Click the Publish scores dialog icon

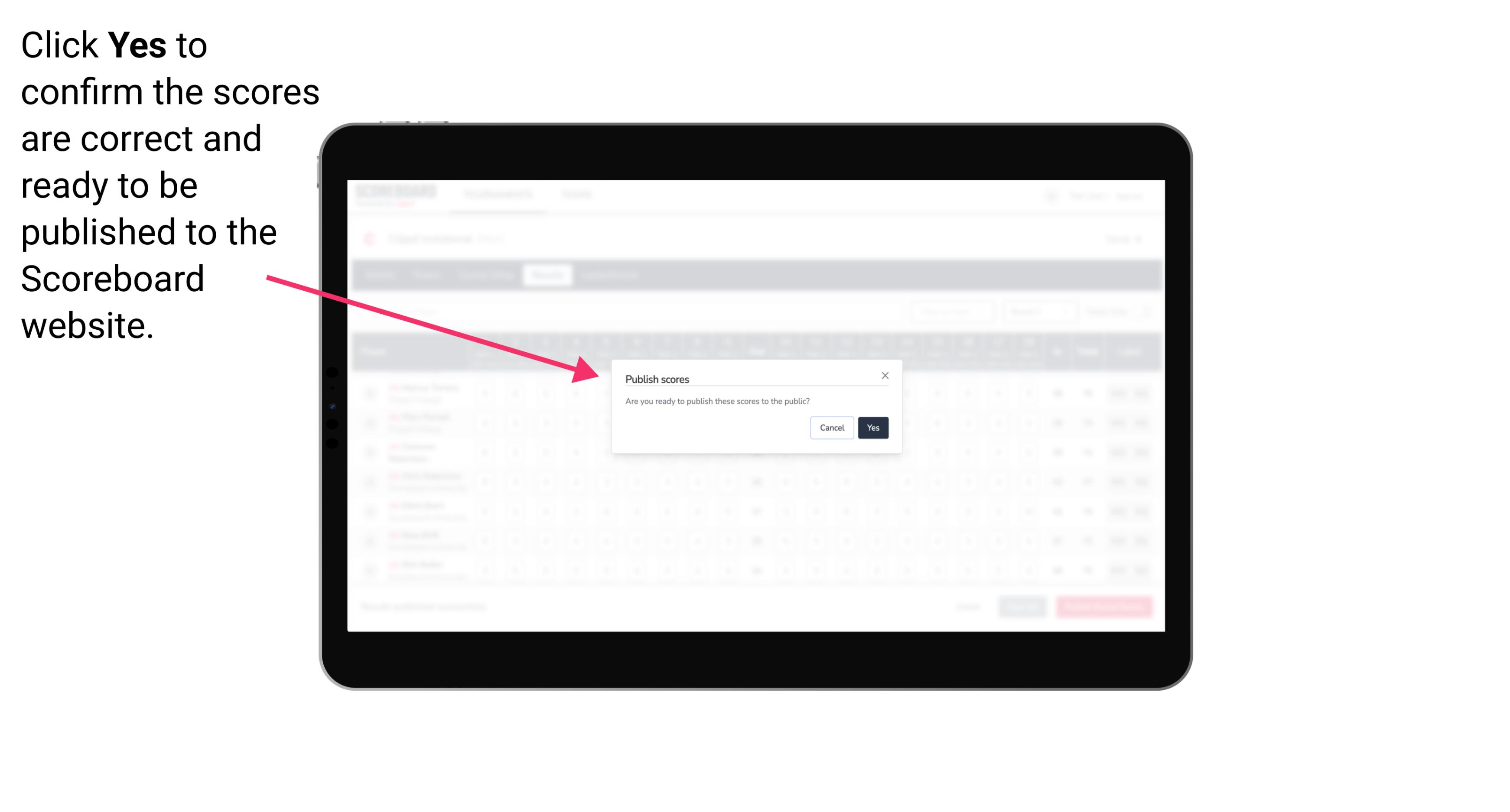[884, 375]
